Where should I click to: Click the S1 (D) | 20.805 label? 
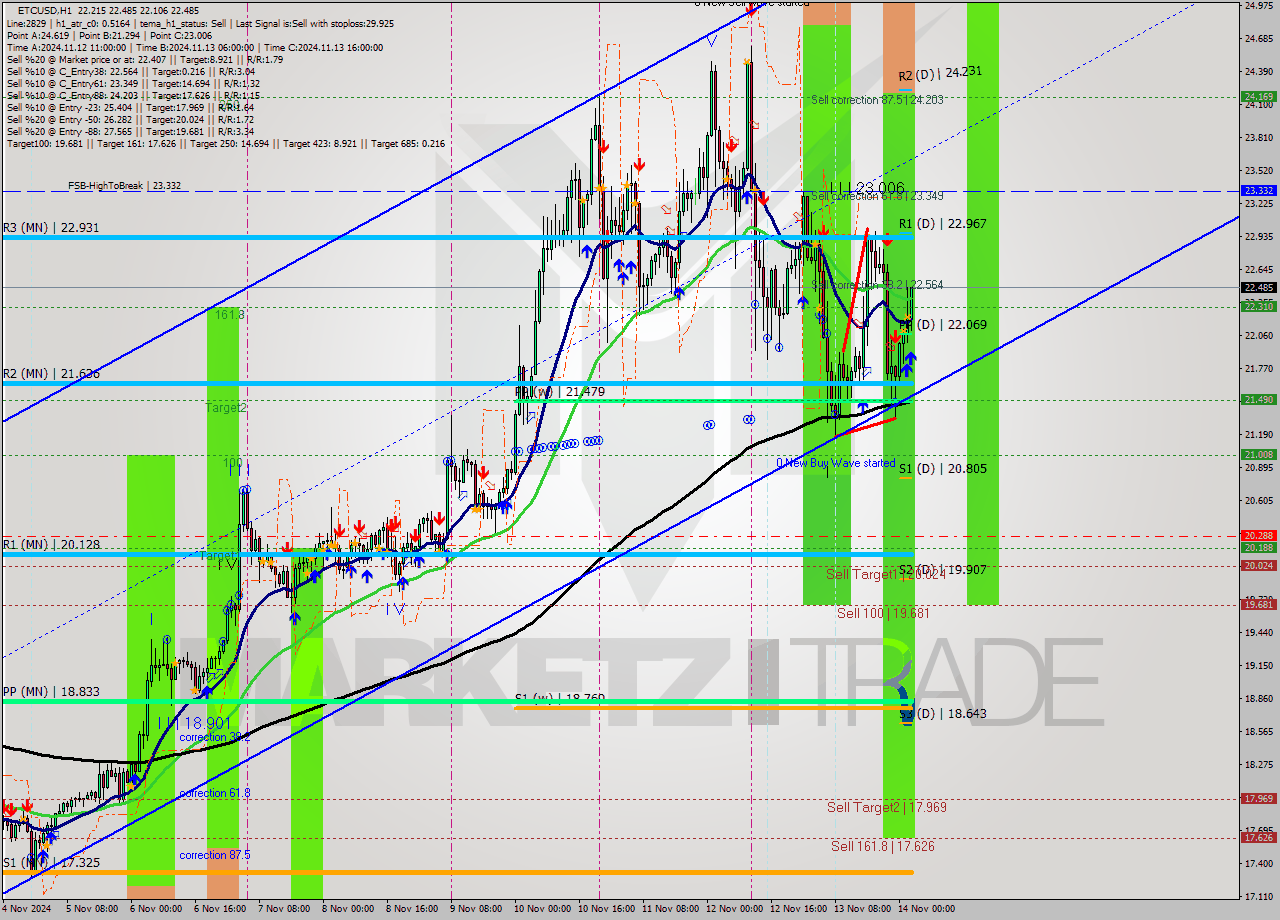point(942,468)
